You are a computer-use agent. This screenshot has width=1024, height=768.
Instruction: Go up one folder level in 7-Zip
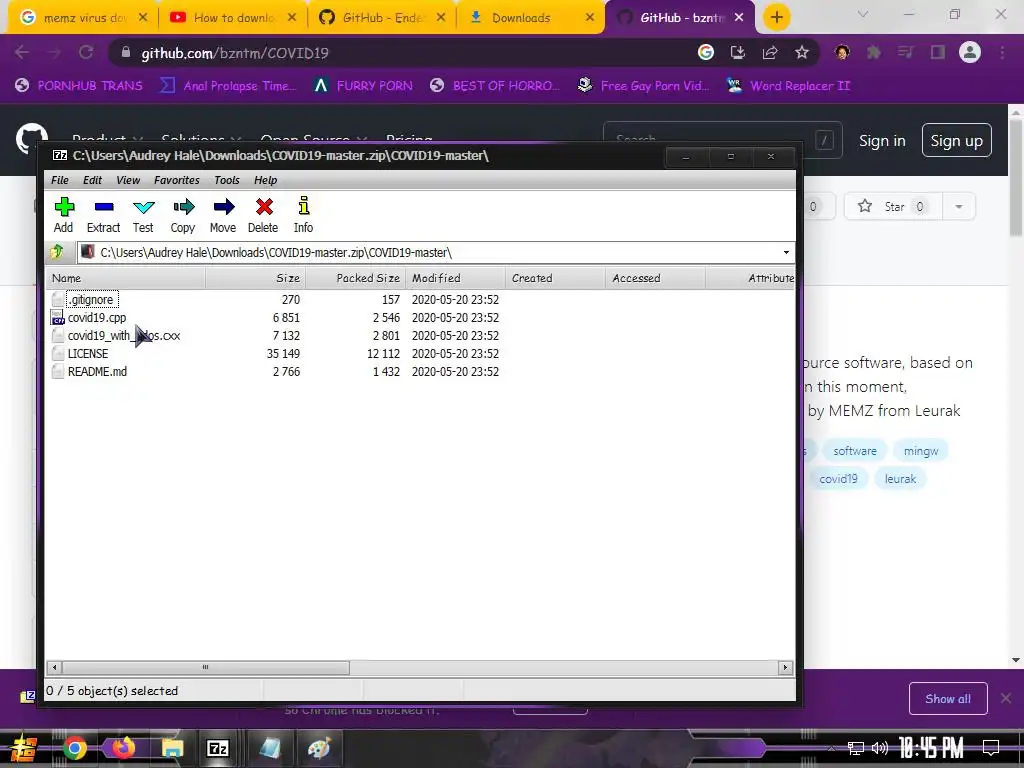(57, 252)
